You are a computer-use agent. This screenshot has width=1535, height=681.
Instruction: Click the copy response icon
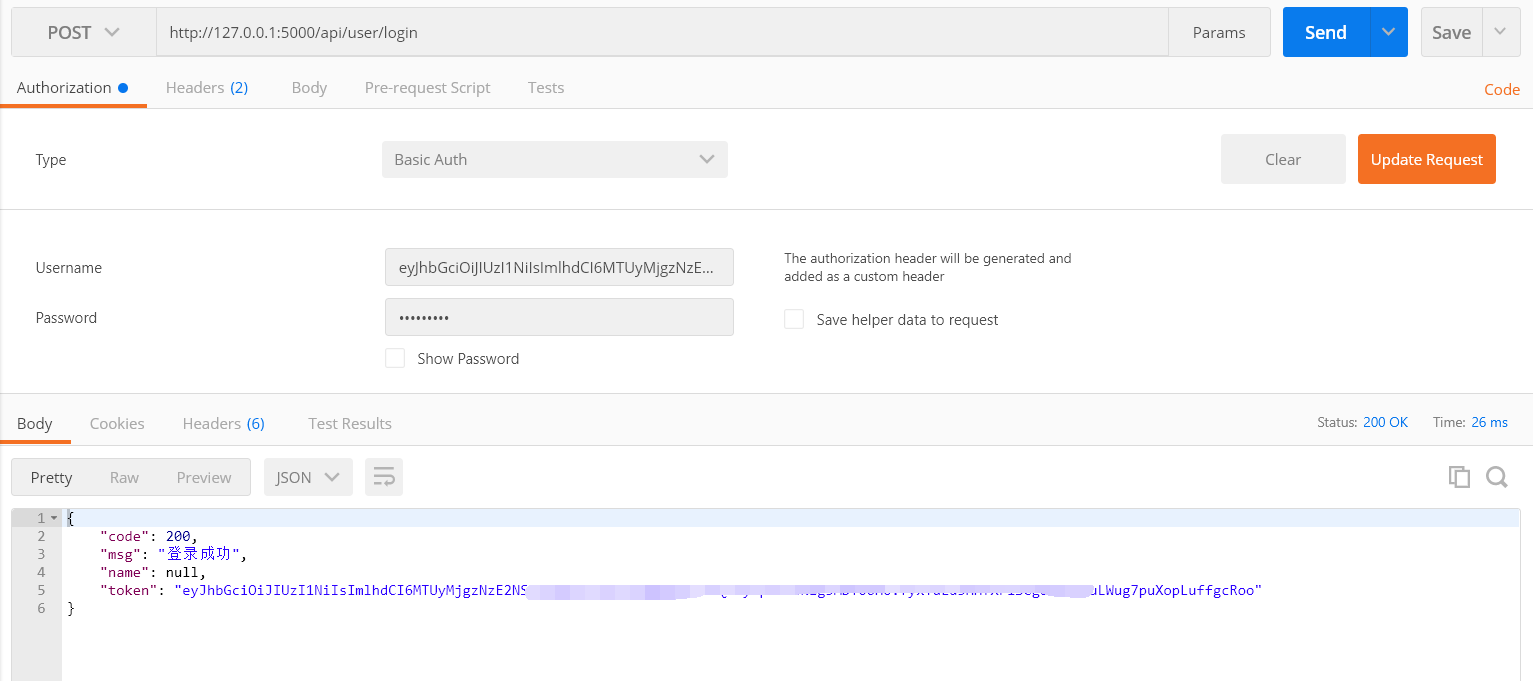pyautogui.click(x=1459, y=477)
